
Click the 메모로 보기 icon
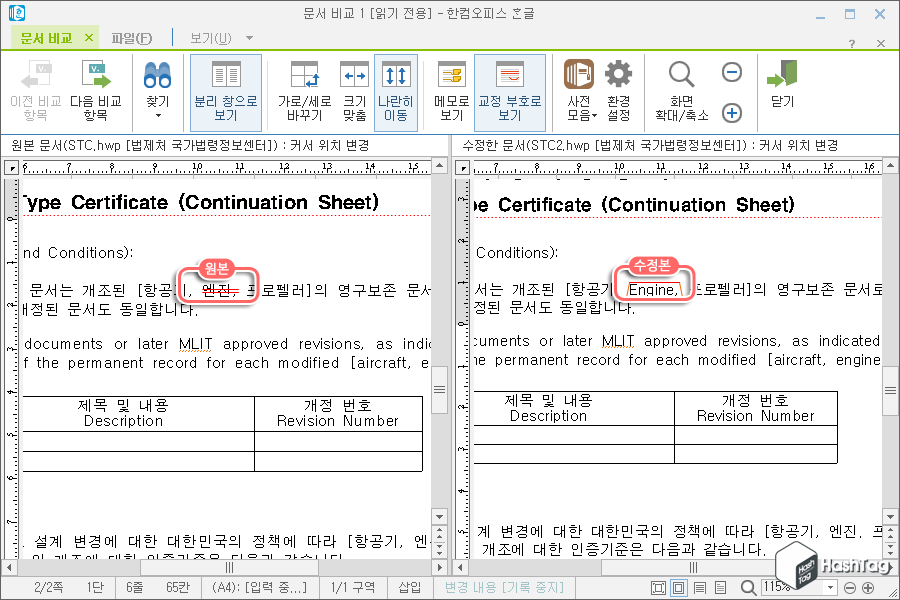(450, 88)
